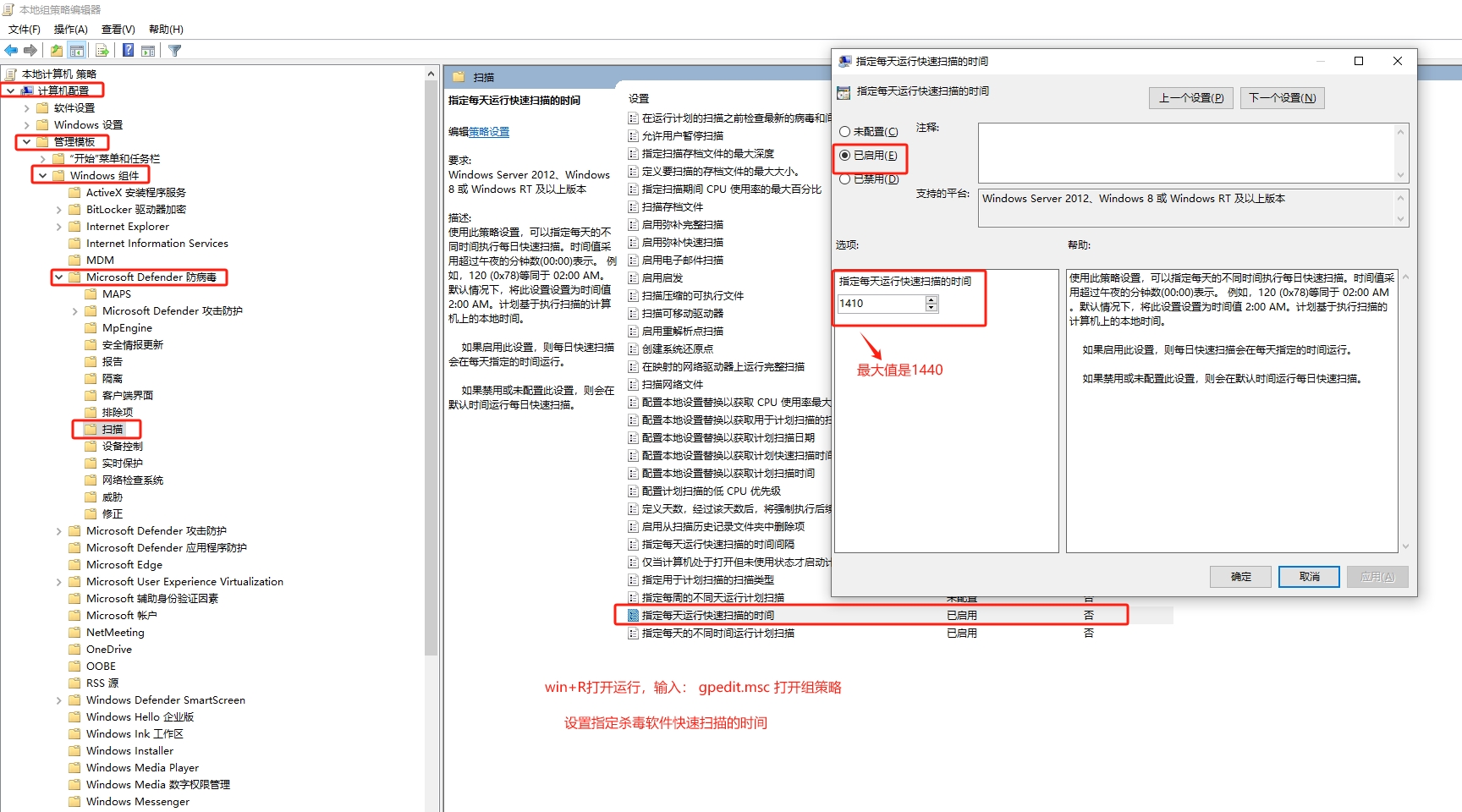
Task: Select the 已启用 radio button
Action: pos(844,156)
